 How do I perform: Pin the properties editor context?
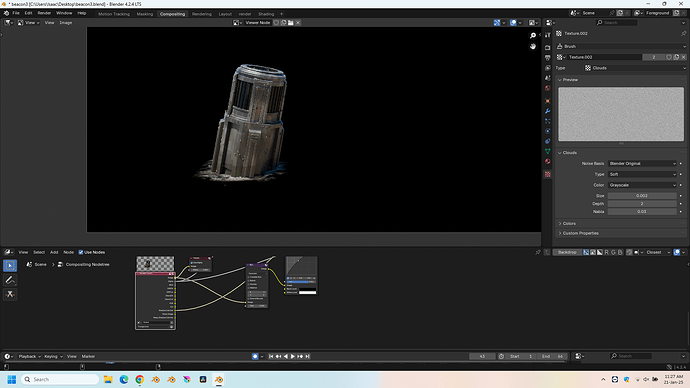click(683, 33)
